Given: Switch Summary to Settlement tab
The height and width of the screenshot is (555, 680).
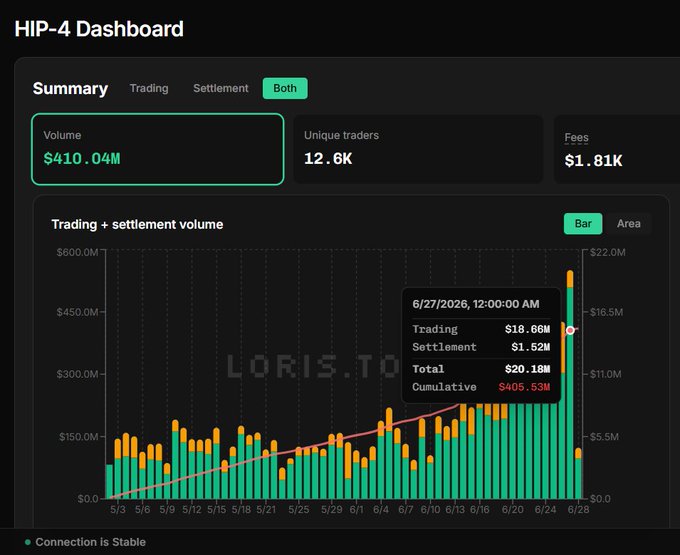Looking at the screenshot, I should click(x=221, y=88).
